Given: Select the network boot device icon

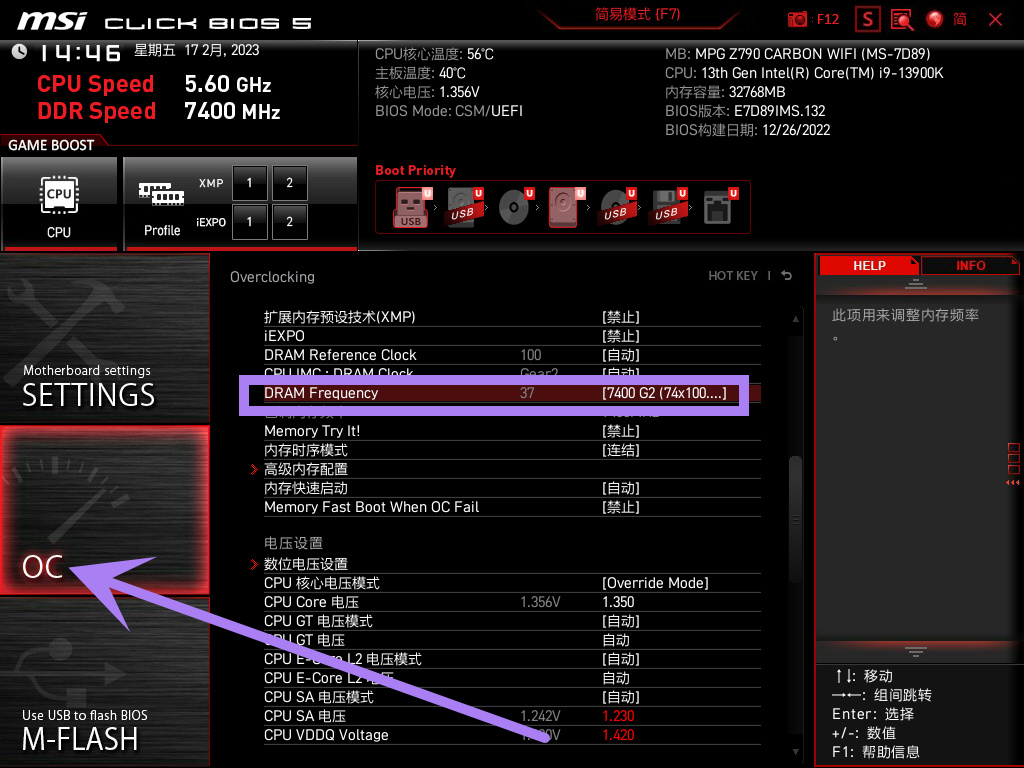Looking at the screenshot, I should point(718,208).
